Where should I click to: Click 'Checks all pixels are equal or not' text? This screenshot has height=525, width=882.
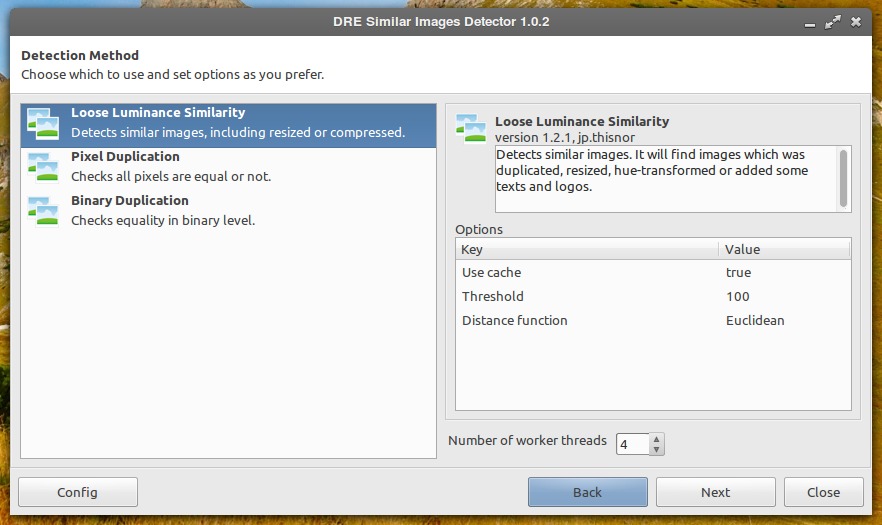coord(171,177)
